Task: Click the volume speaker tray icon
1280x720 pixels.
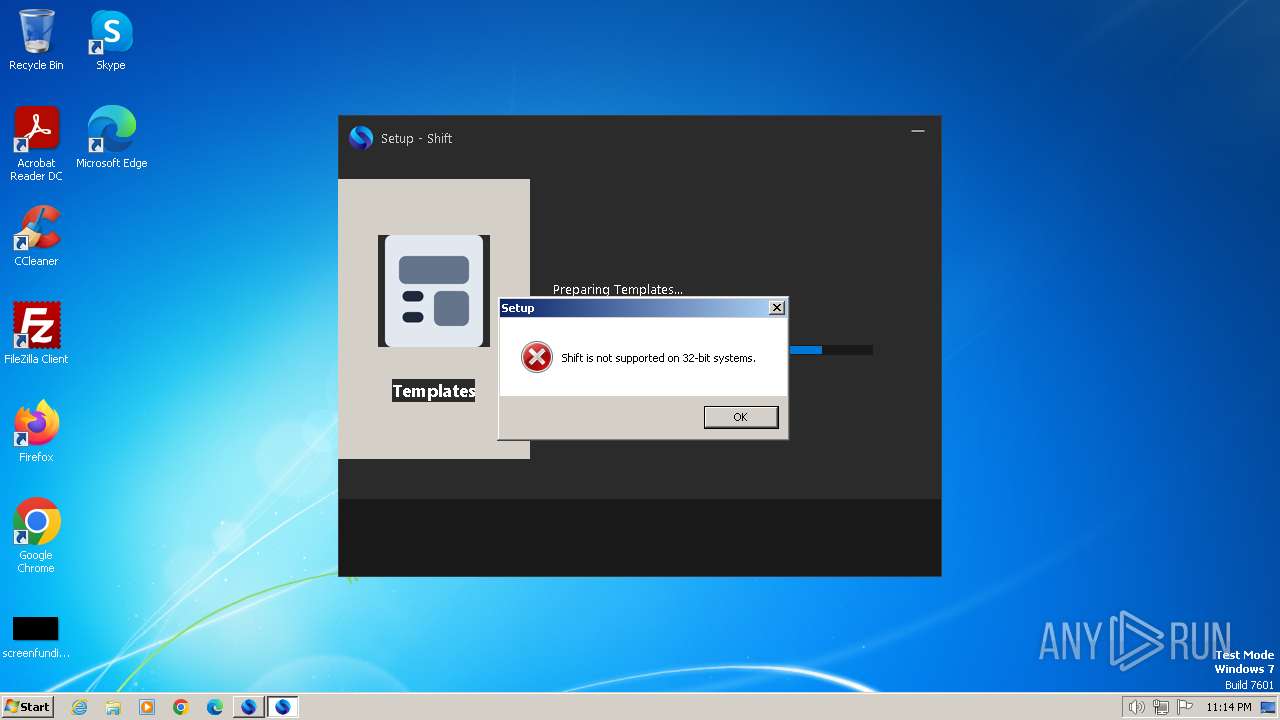Action: point(1136,707)
